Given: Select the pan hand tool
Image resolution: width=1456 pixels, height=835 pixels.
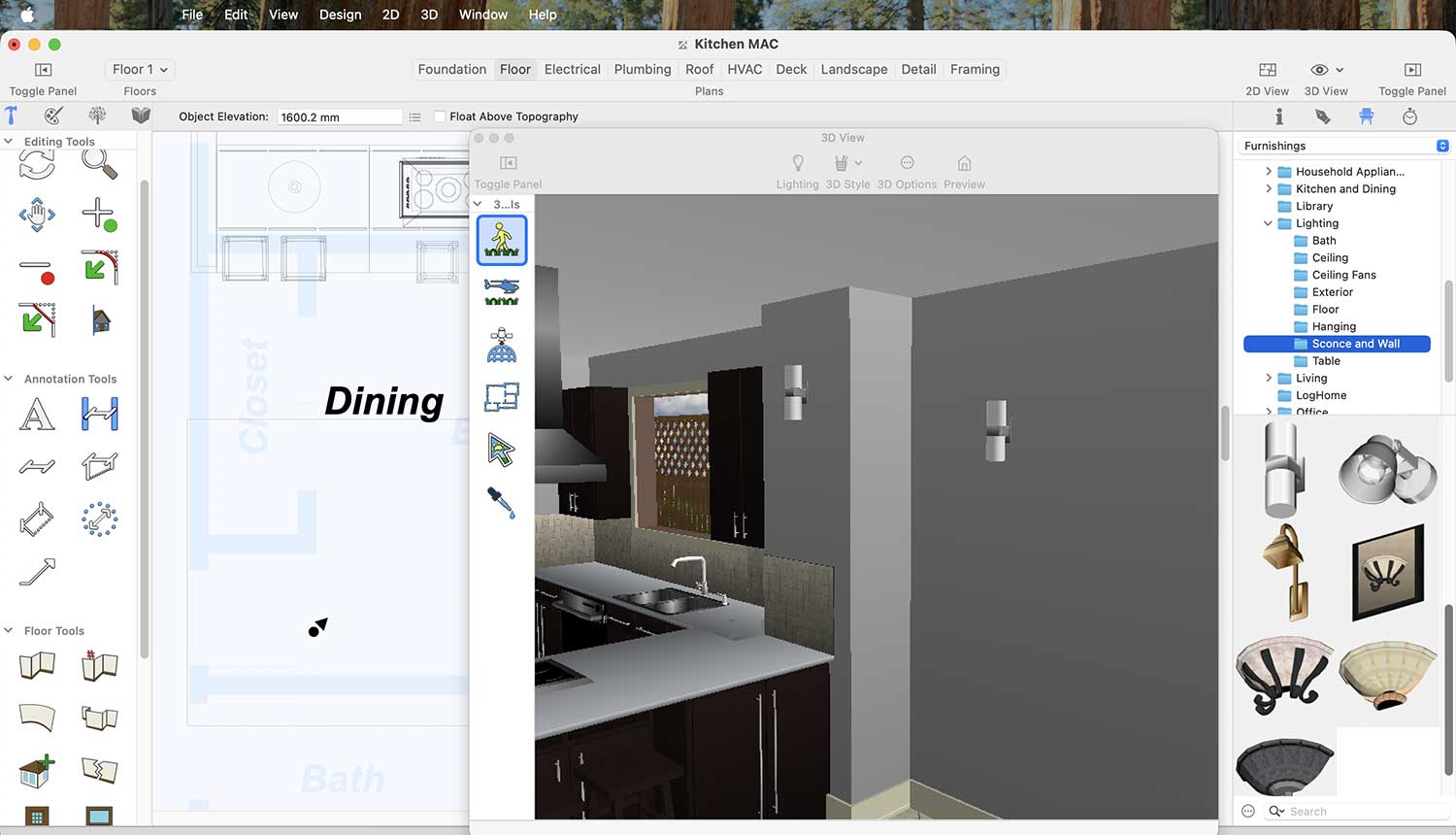Looking at the screenshot, I should (x=37, y=214).
